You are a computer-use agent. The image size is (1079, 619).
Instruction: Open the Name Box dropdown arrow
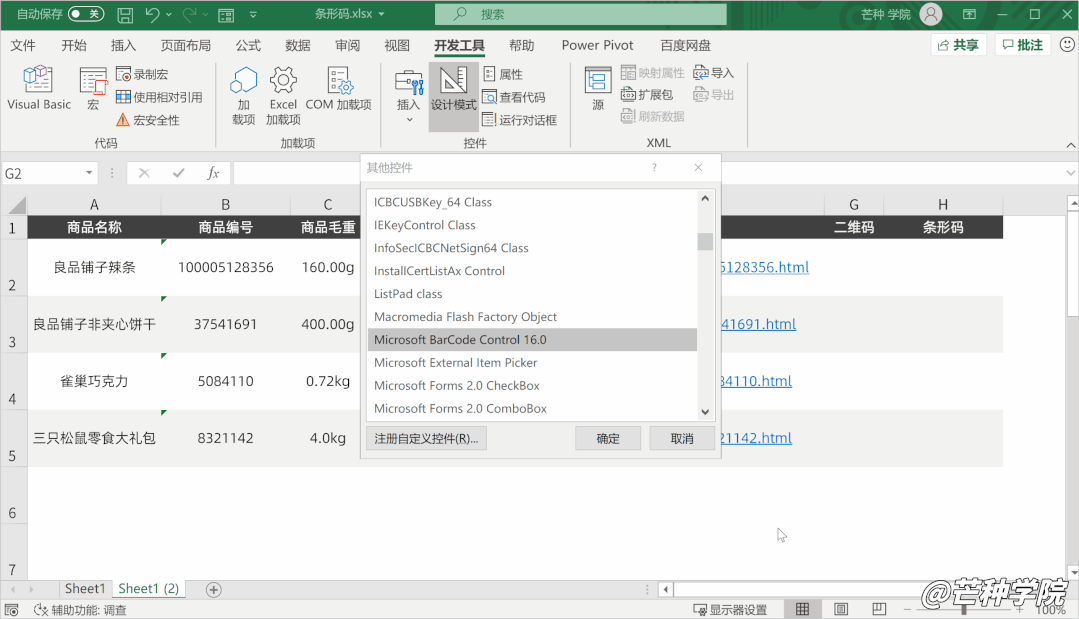(x=89, y=173)
